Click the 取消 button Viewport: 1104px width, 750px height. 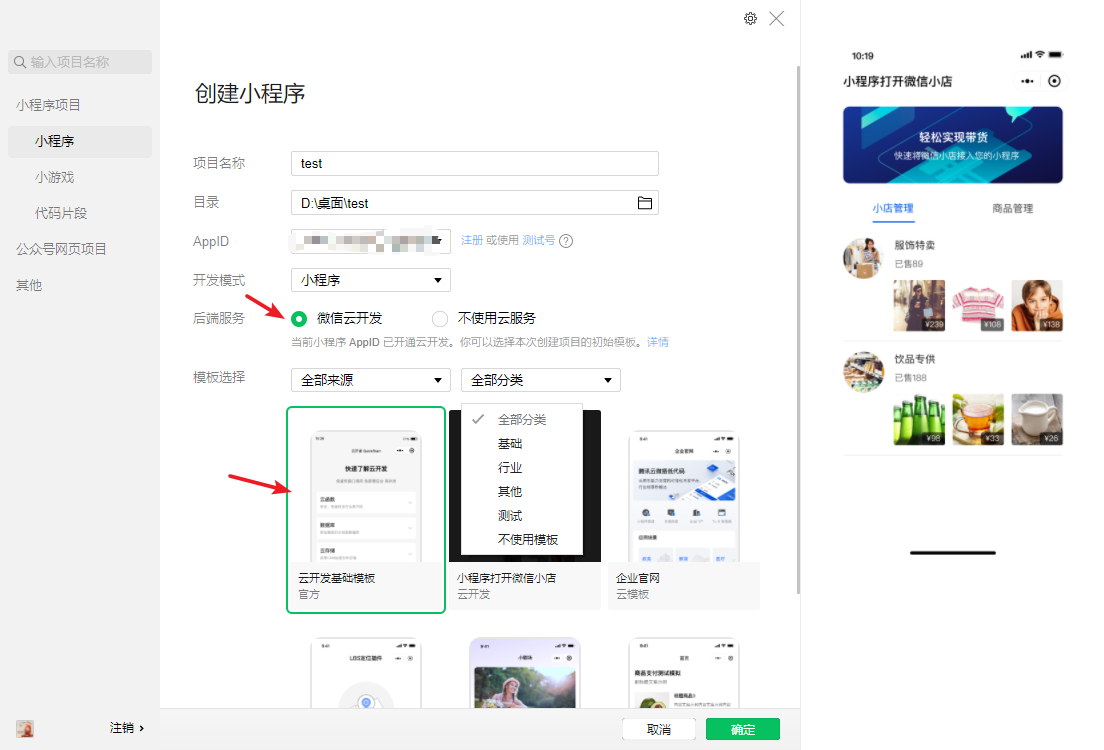pyautogui.click(x=658, y=730)
